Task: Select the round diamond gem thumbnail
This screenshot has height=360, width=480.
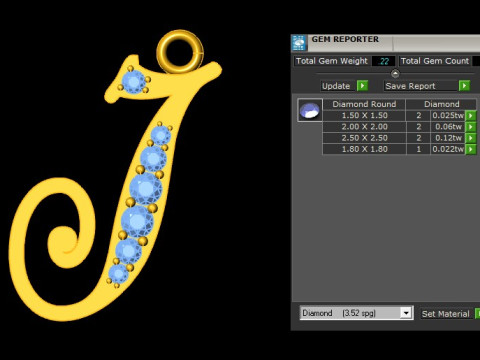Action: point(310,110)
